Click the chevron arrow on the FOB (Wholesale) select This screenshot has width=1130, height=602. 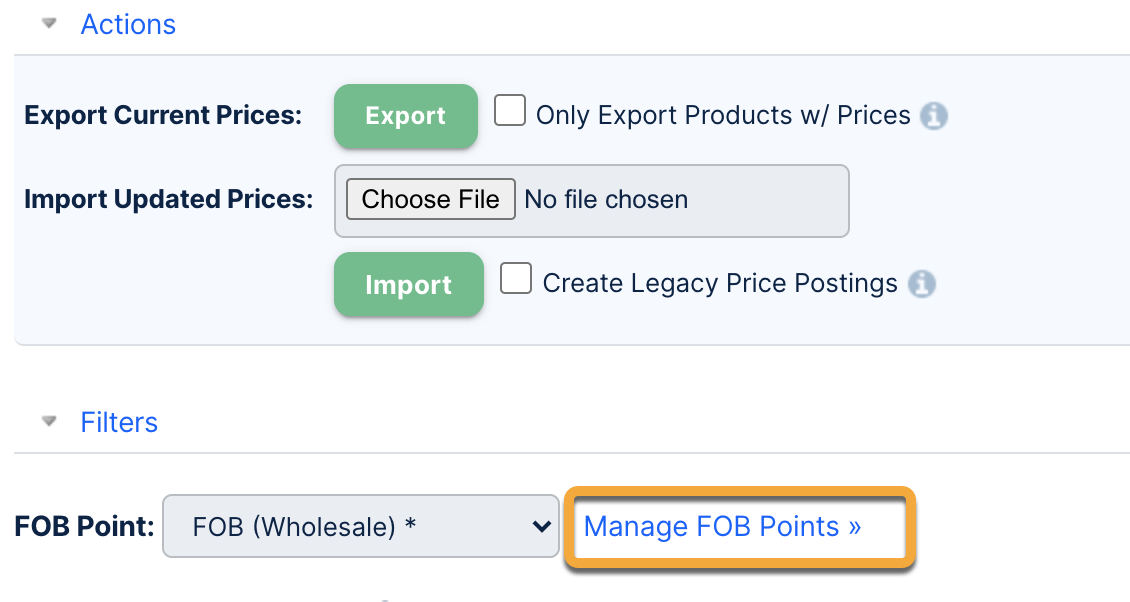tap(541, 526)
